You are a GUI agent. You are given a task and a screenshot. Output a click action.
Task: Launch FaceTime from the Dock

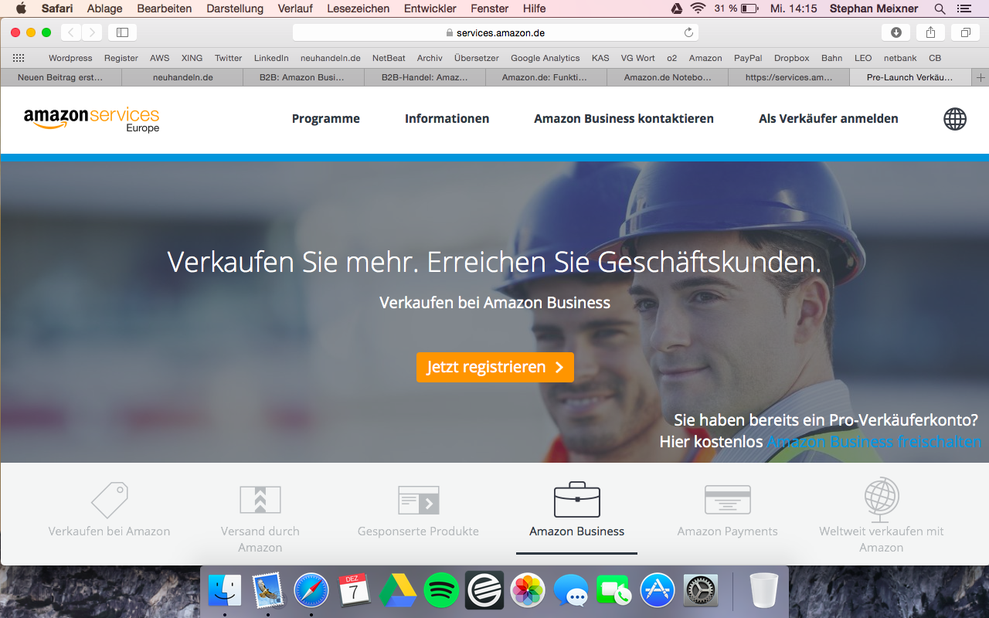614,590
